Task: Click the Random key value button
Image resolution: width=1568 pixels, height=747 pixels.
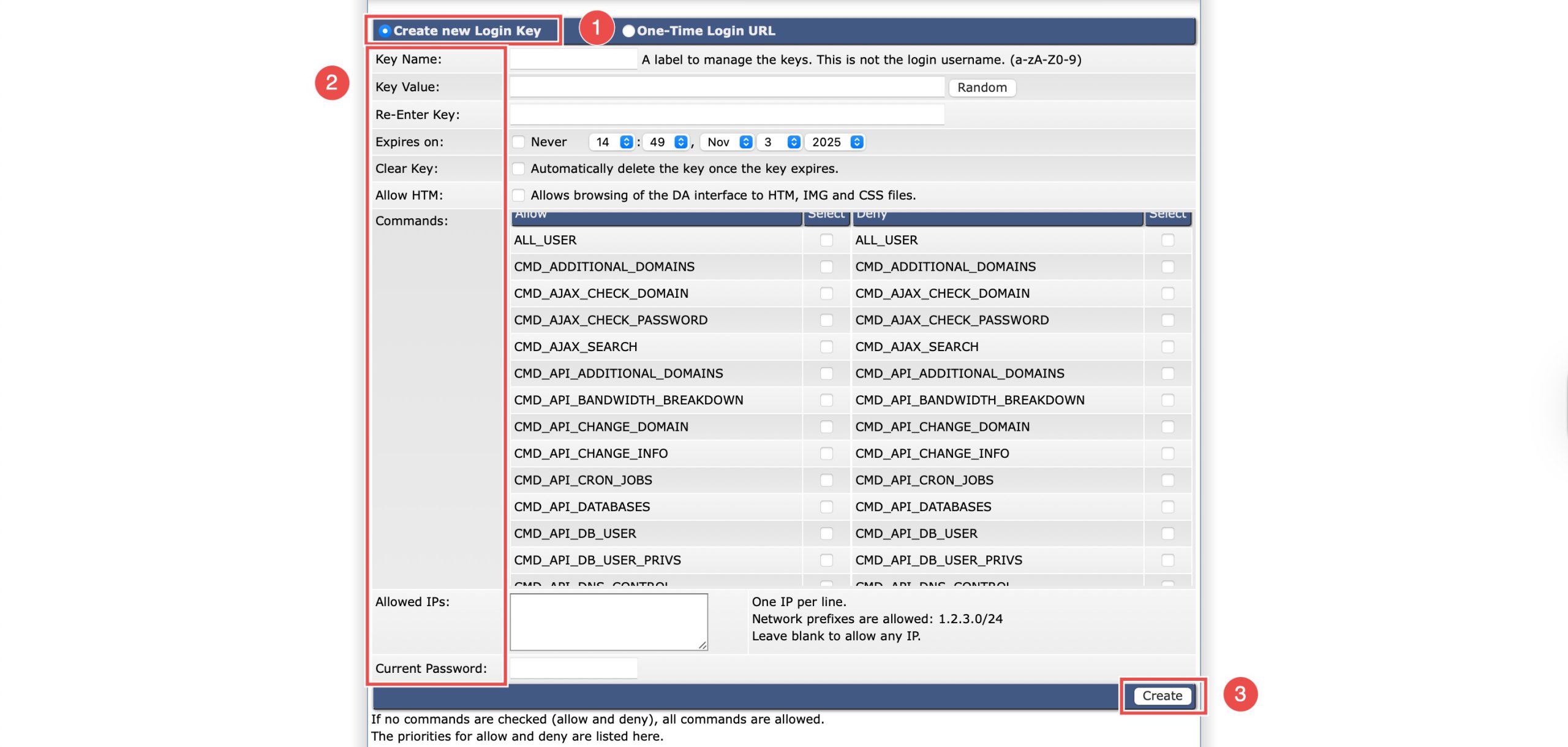Action: tap(982, 88)
